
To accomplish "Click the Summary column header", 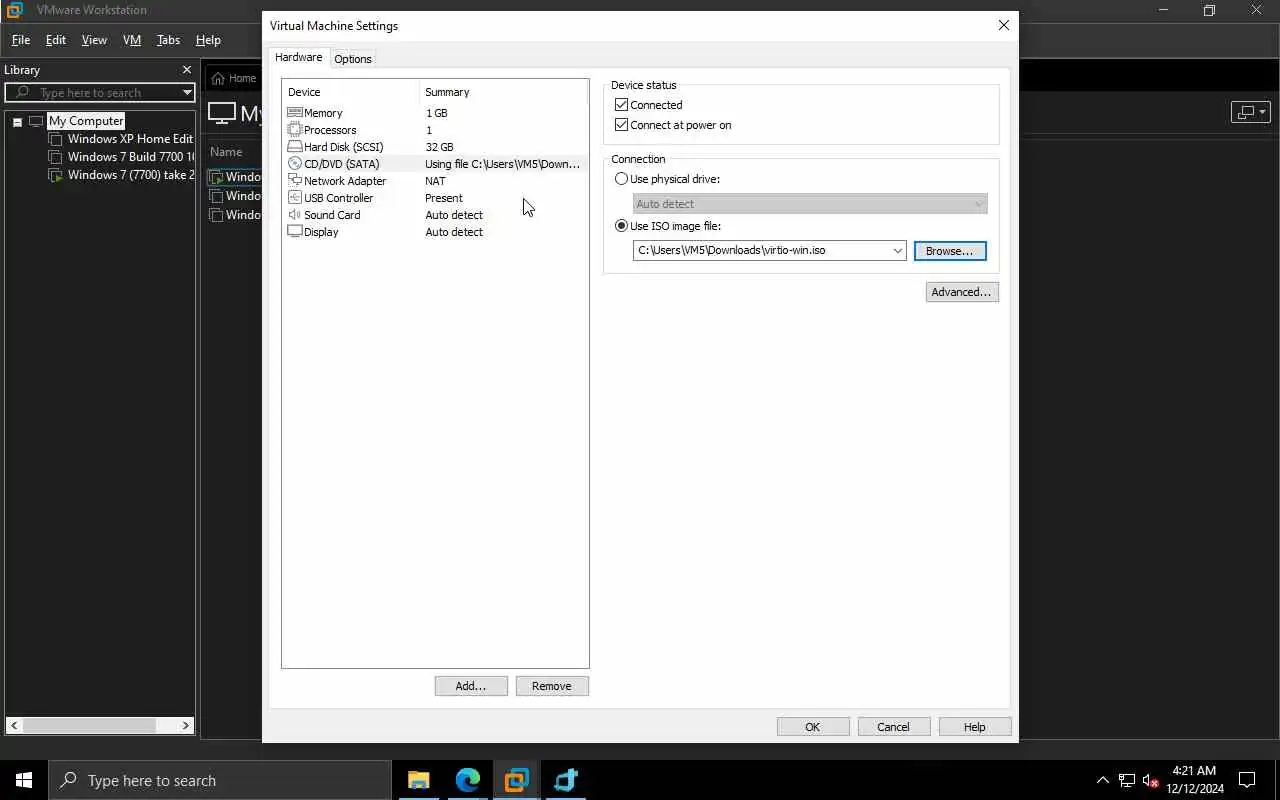I will coord(504,92).
